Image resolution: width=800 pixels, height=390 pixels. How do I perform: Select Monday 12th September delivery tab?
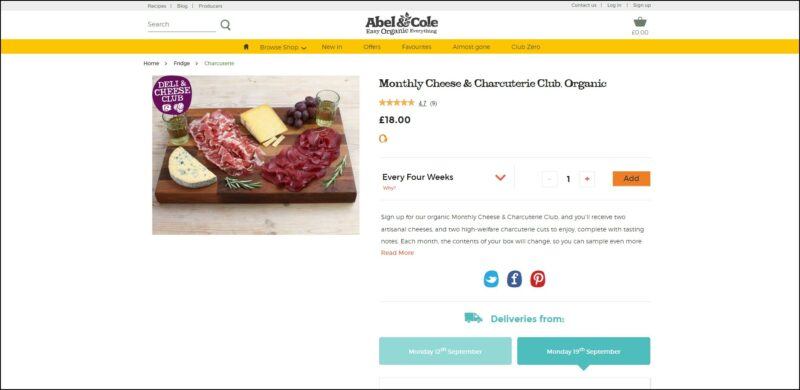(445, 351)
